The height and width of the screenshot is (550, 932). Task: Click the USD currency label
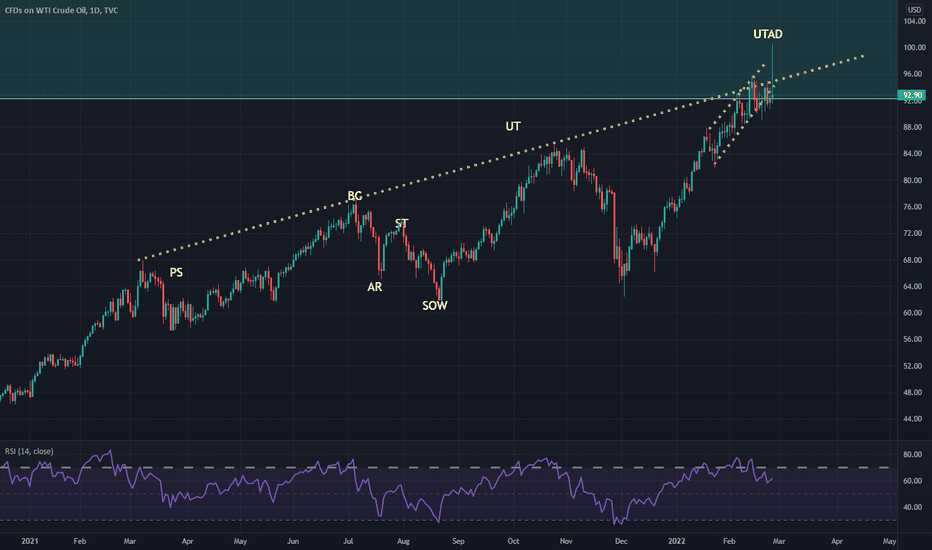click(914, 10)
